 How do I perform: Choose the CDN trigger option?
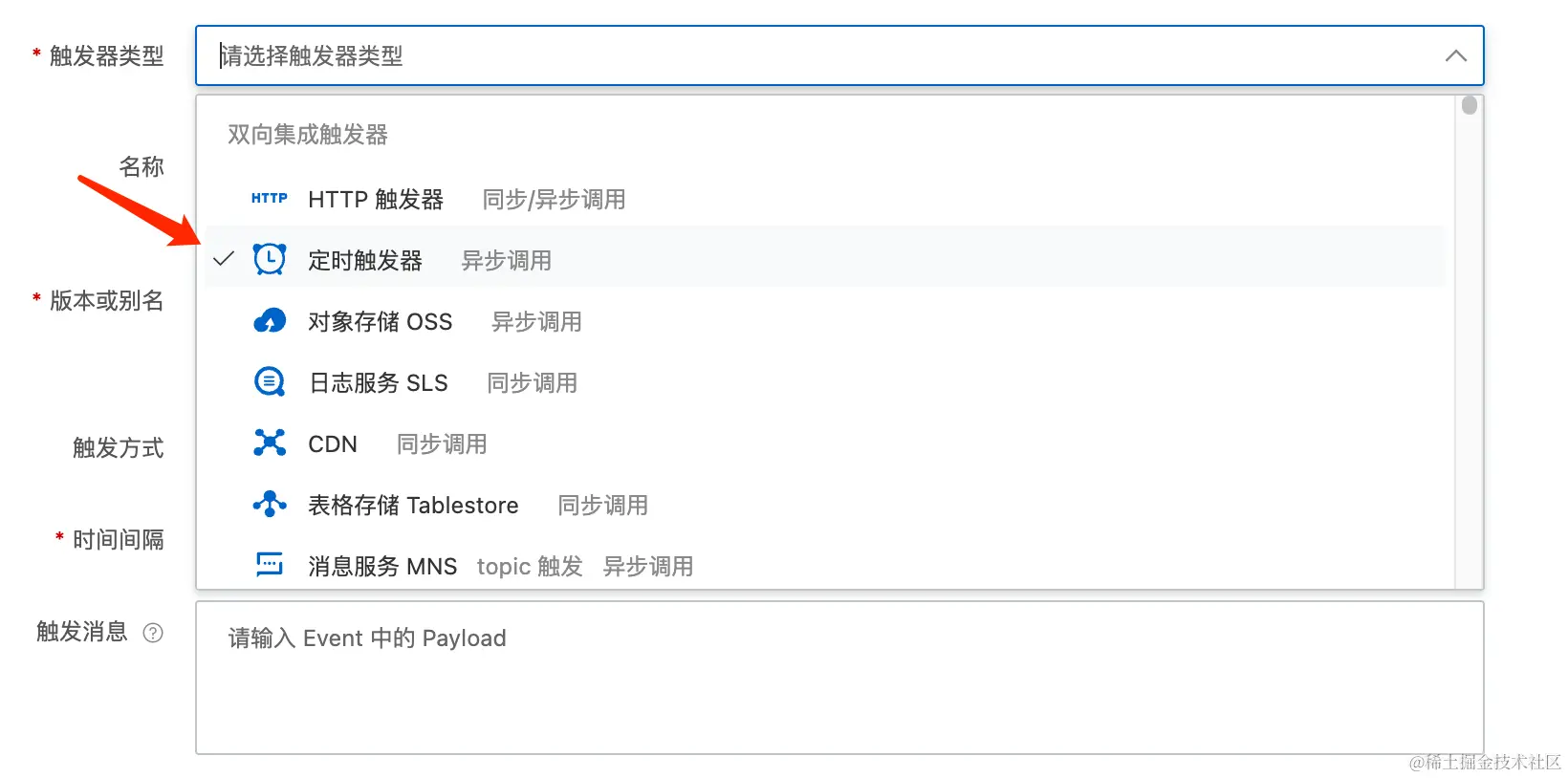coord(333,444)
